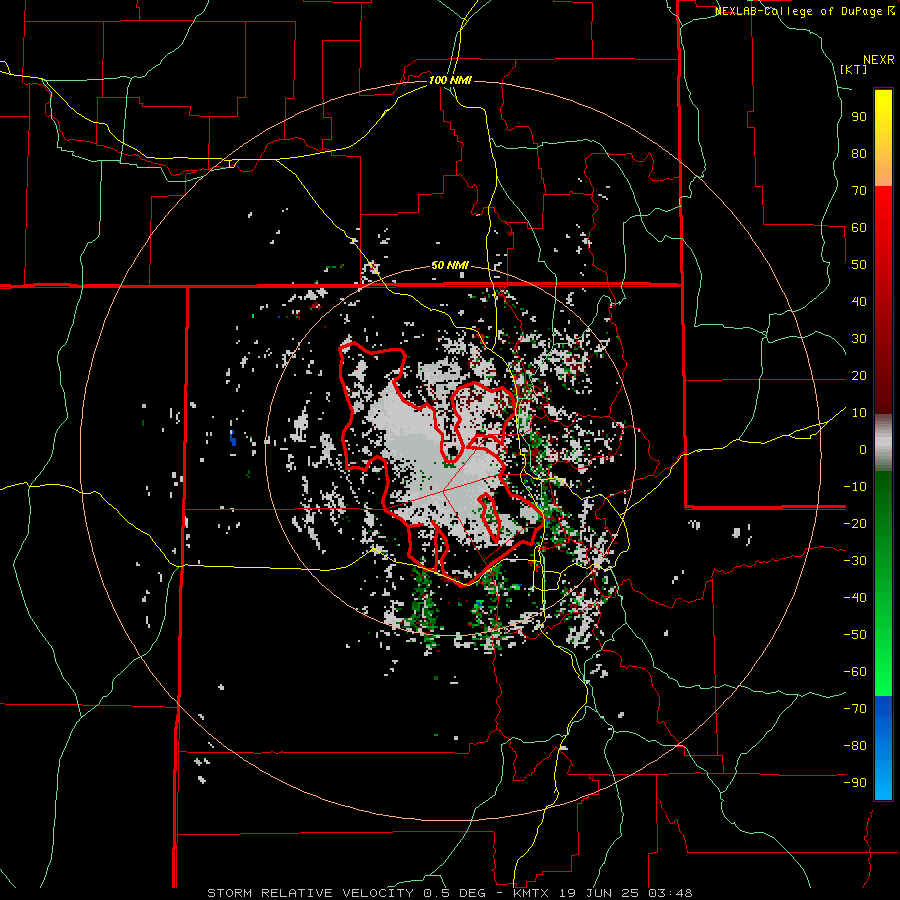Viewport: 900px width, 900px height.
Task: Pick the blue segment of the color bar
Action: (883, 748)
